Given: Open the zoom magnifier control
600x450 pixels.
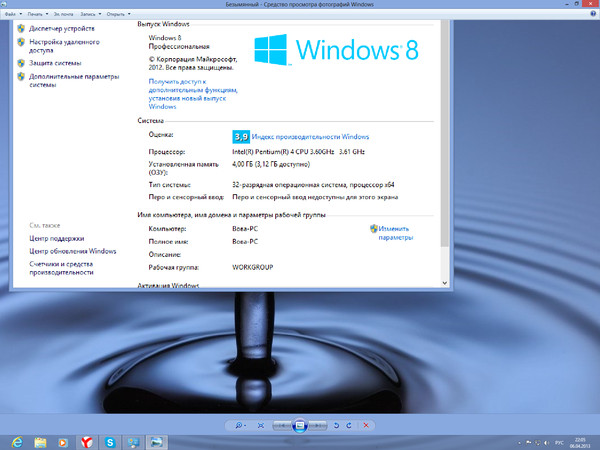Looking at the screenshot, I should point(241,425).
